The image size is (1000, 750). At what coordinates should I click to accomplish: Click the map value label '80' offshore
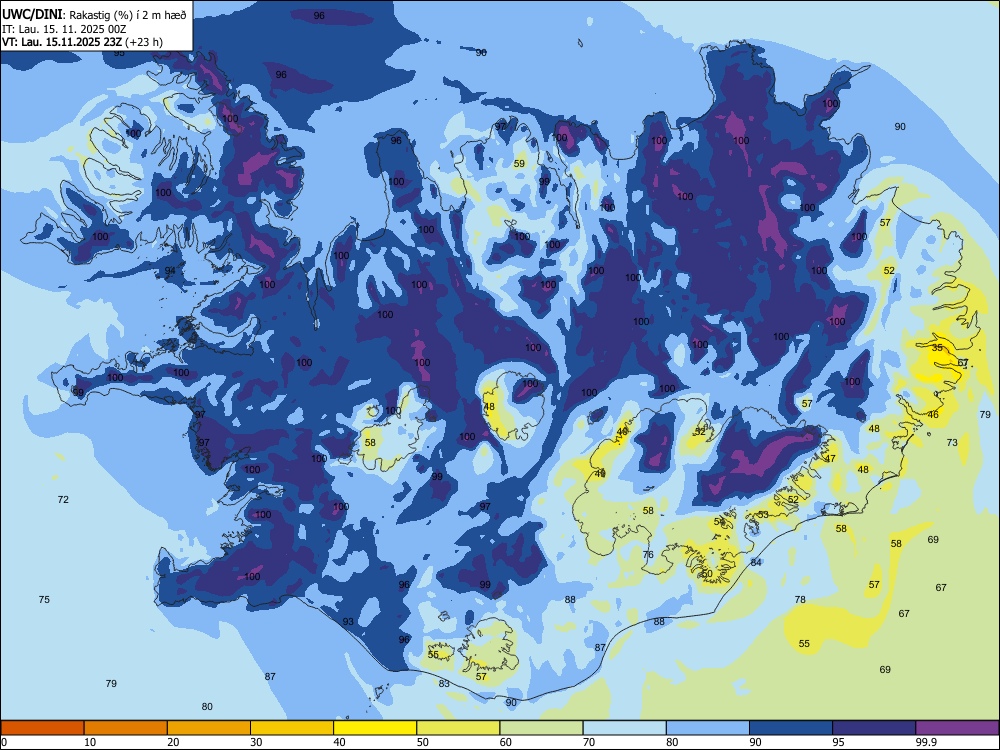[x=207, y=707]
